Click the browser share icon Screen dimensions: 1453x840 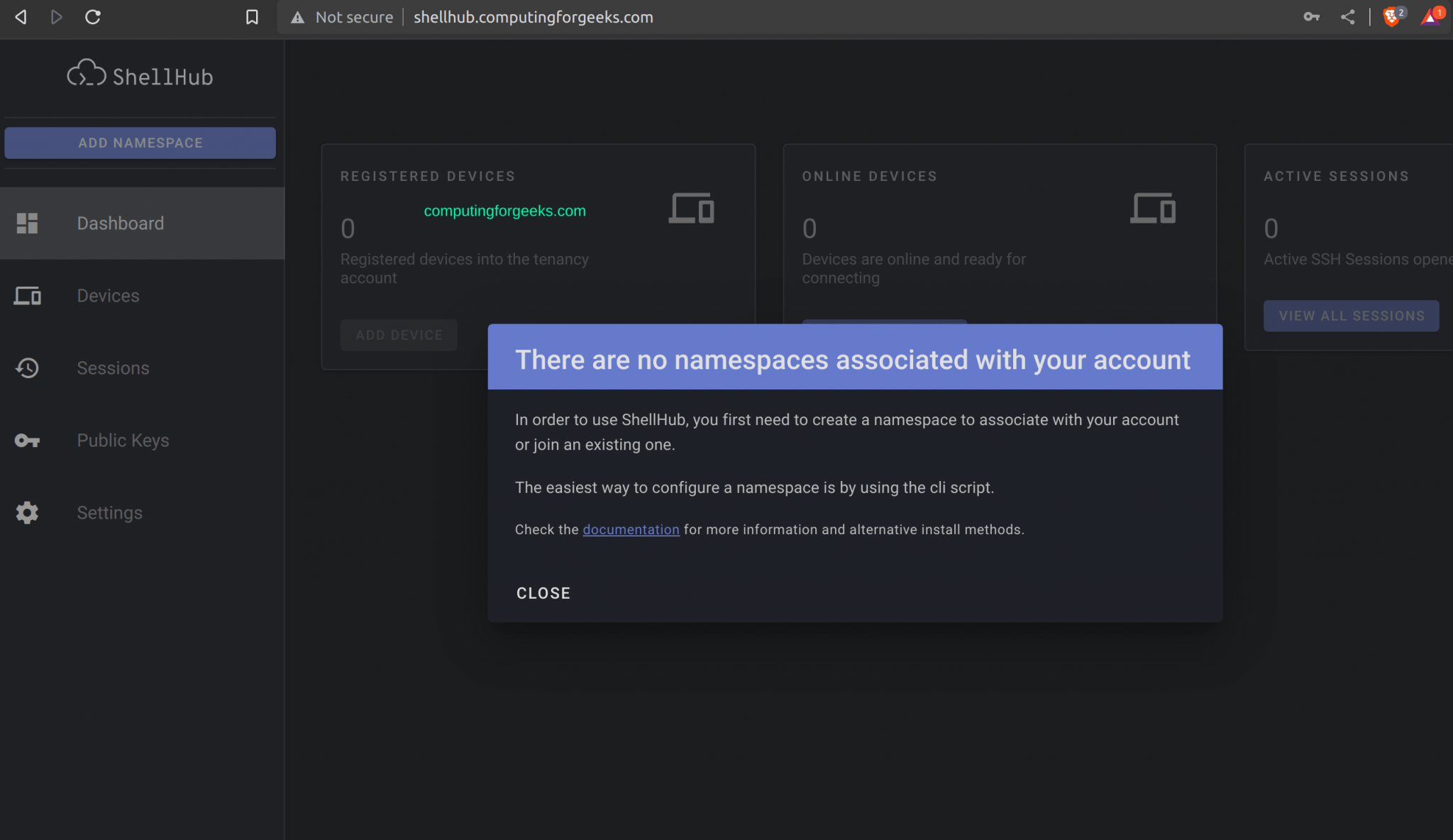1347,16
